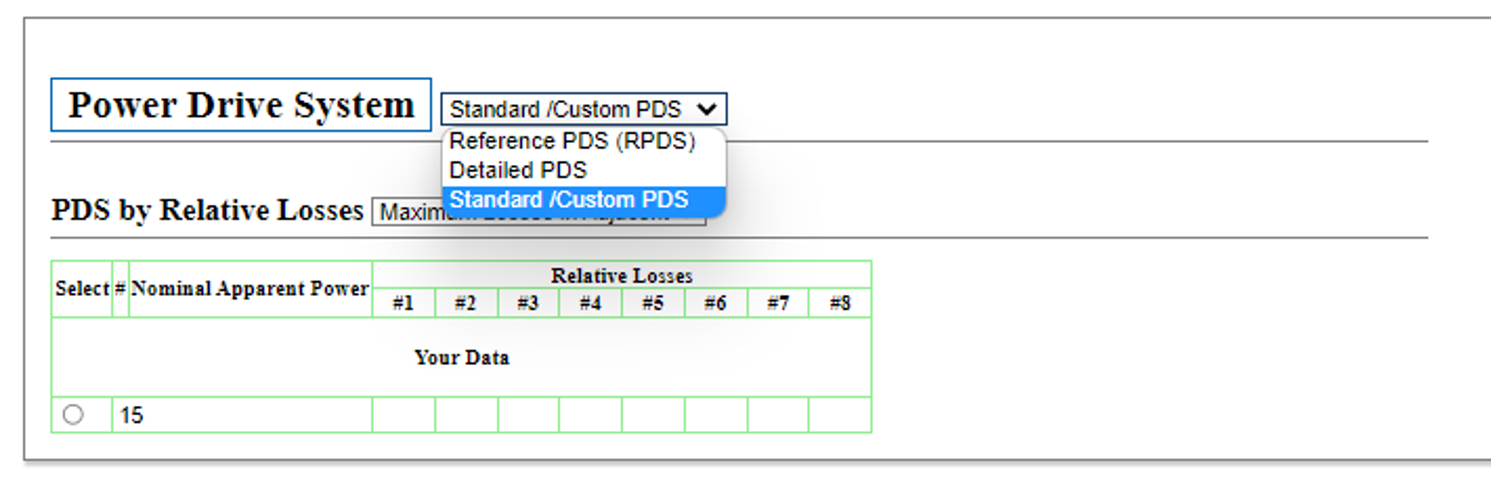Image resolution: width=1491 pixels, height=486 pixels.
Task: Click the relative losses #5 cell in row 15
Action: click(653, 415)
